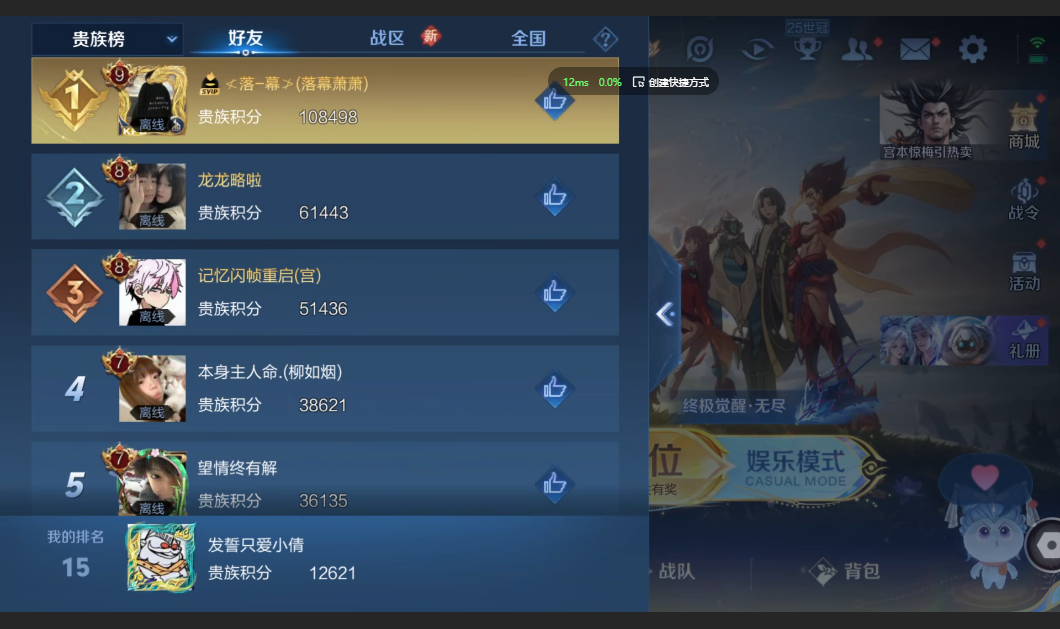This screenshot has width=1060, height=629.
Task: Open the 背包 backpack button
Action: 847,572
